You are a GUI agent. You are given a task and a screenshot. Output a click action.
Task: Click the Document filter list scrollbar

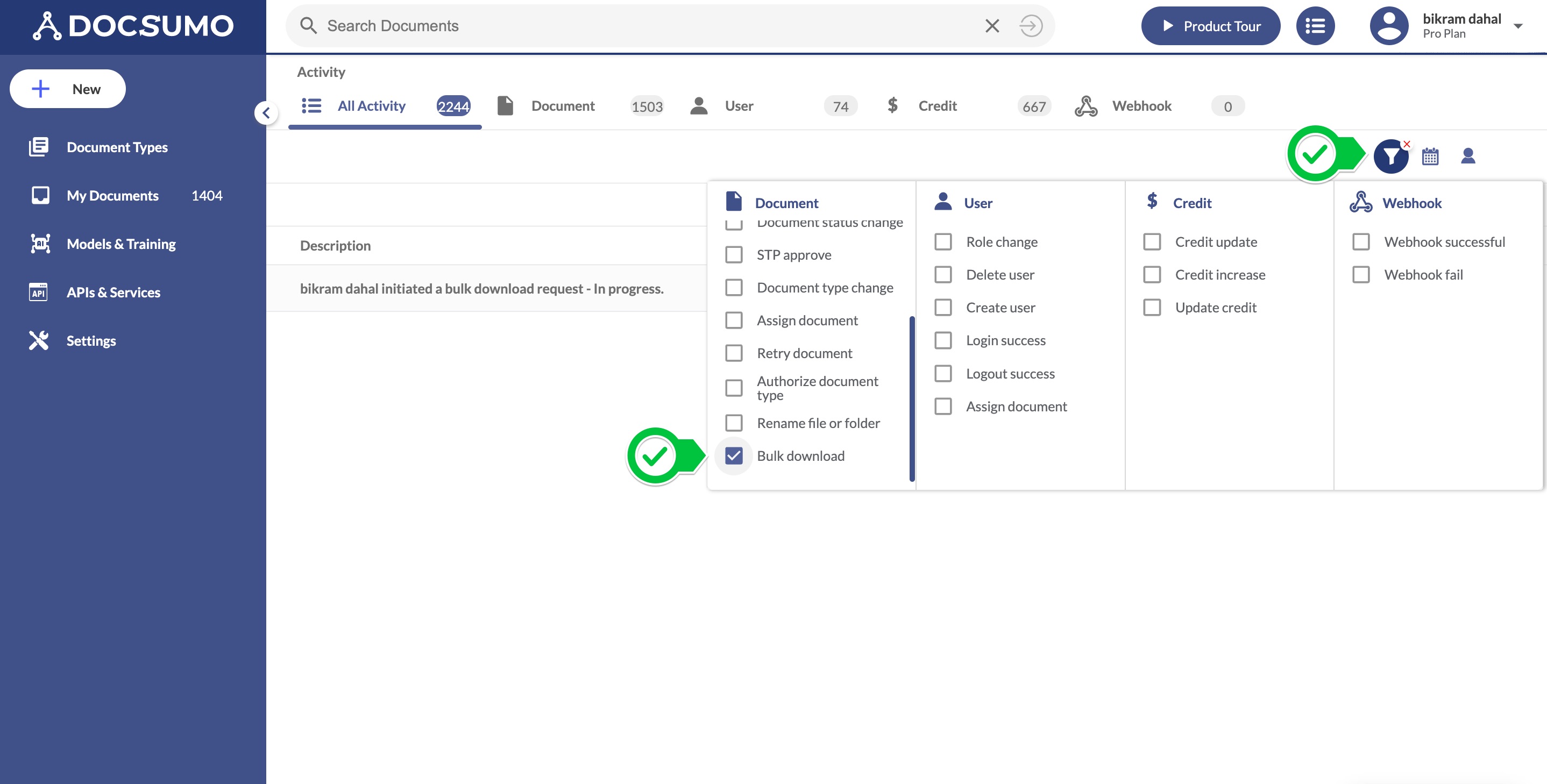click(912, 398)
